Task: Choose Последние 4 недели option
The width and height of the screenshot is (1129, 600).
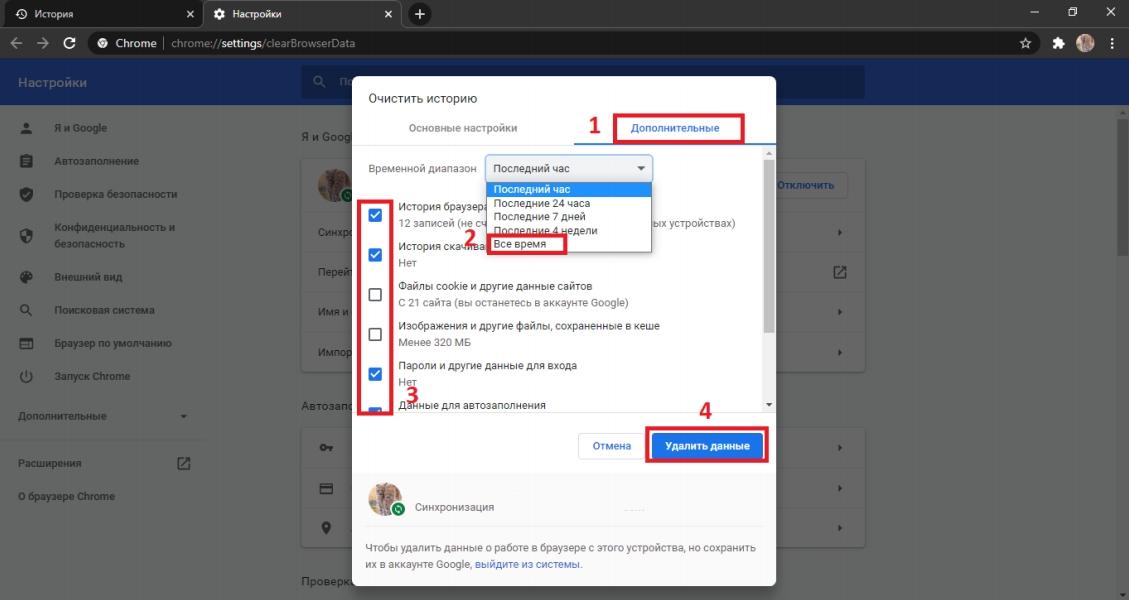Action: click(x=569, y=230)
